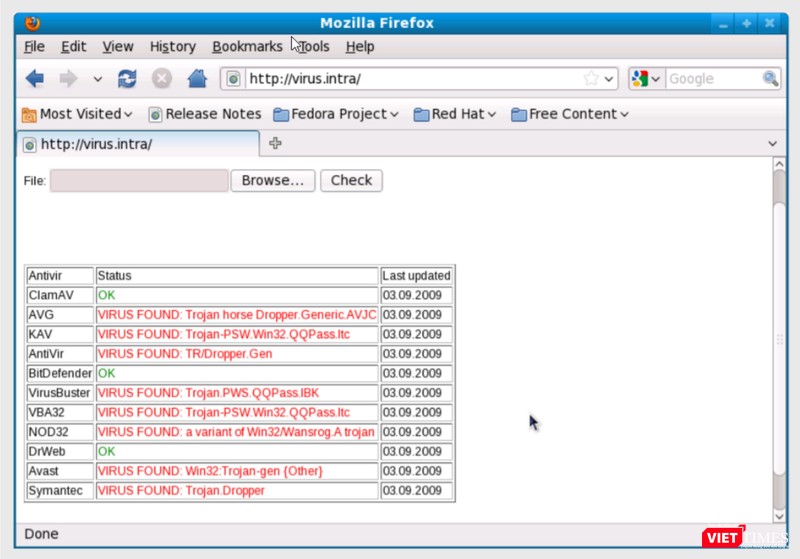Image resolution: width=800 pixels, height=559 pixels.
Task: Expand the Fedora Project bookmarks folder
Action: (336, 114)
